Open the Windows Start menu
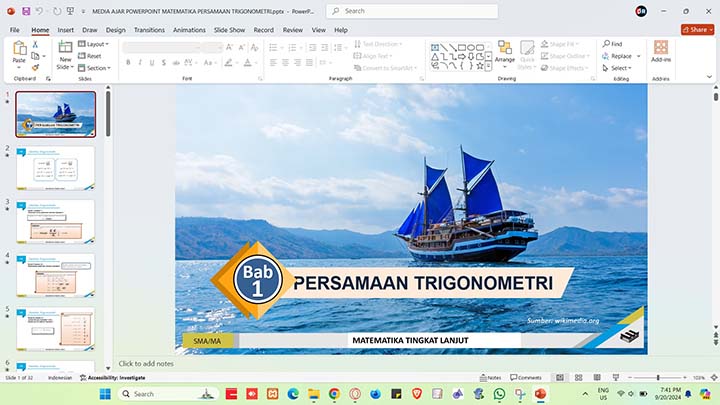720x405 pixels. [x=105, y=394]
